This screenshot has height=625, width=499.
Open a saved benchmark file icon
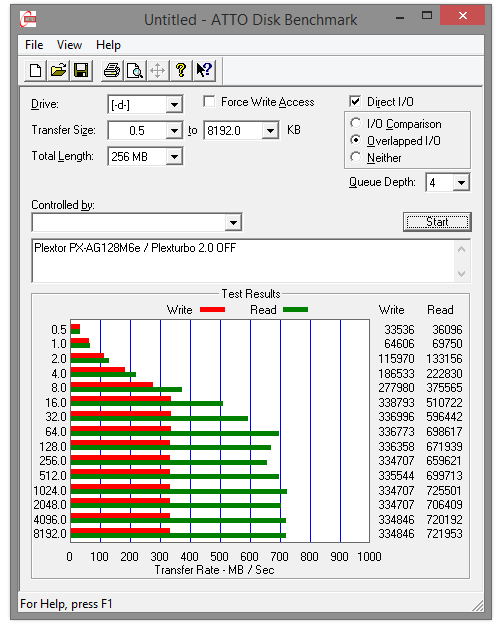pyautogui.click(x=58, y=71)
